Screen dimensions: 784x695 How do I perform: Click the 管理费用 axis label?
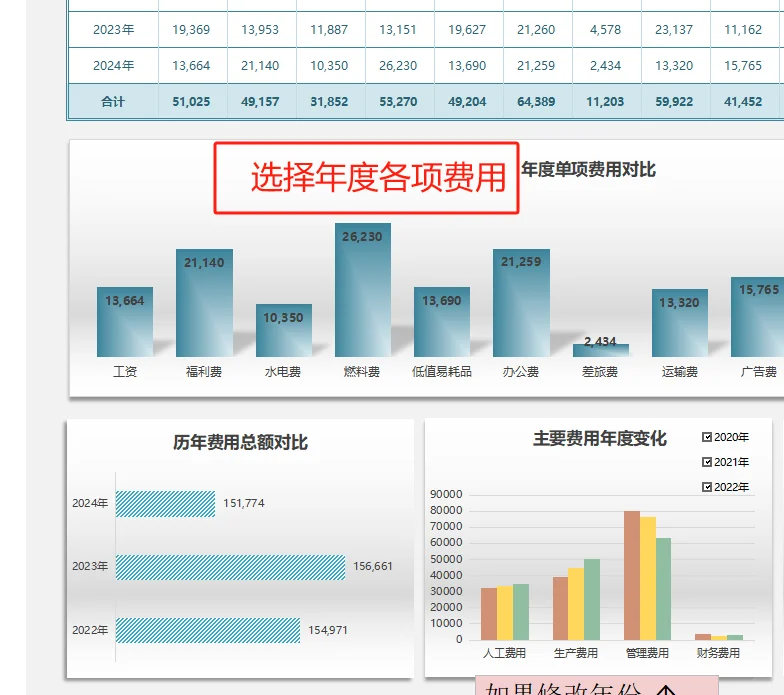pyautogui.click(x=647, y=653)
